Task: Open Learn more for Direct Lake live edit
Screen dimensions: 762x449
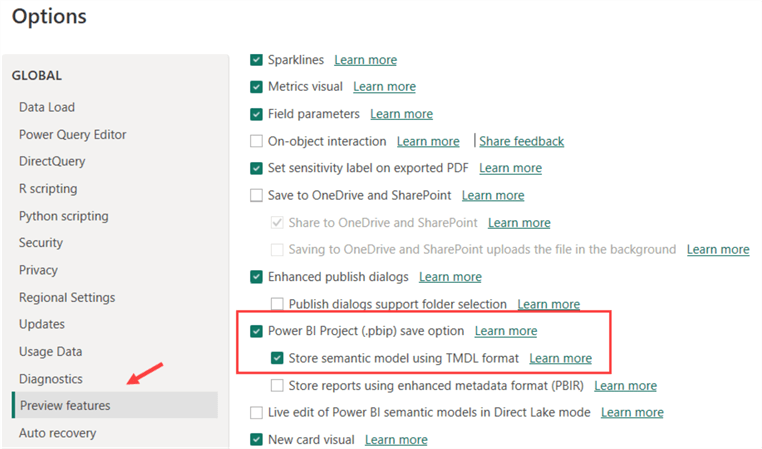Action: pyautogui.click(x=632, y=413)
